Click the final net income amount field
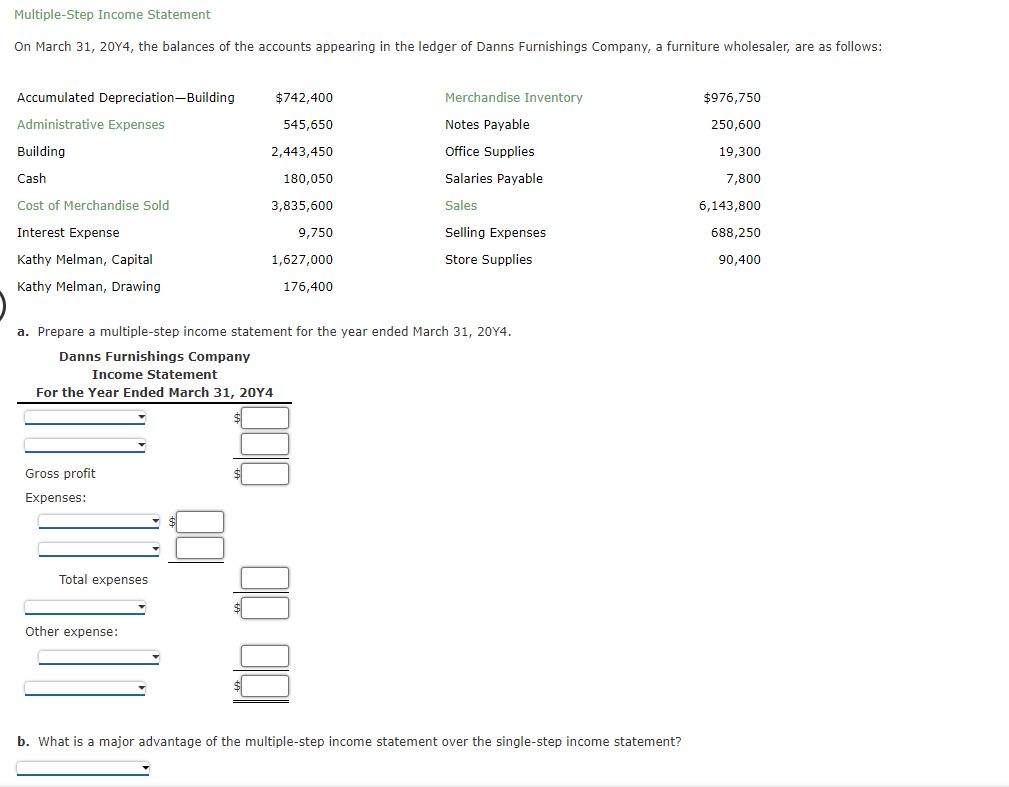 [x=263, y=686]
